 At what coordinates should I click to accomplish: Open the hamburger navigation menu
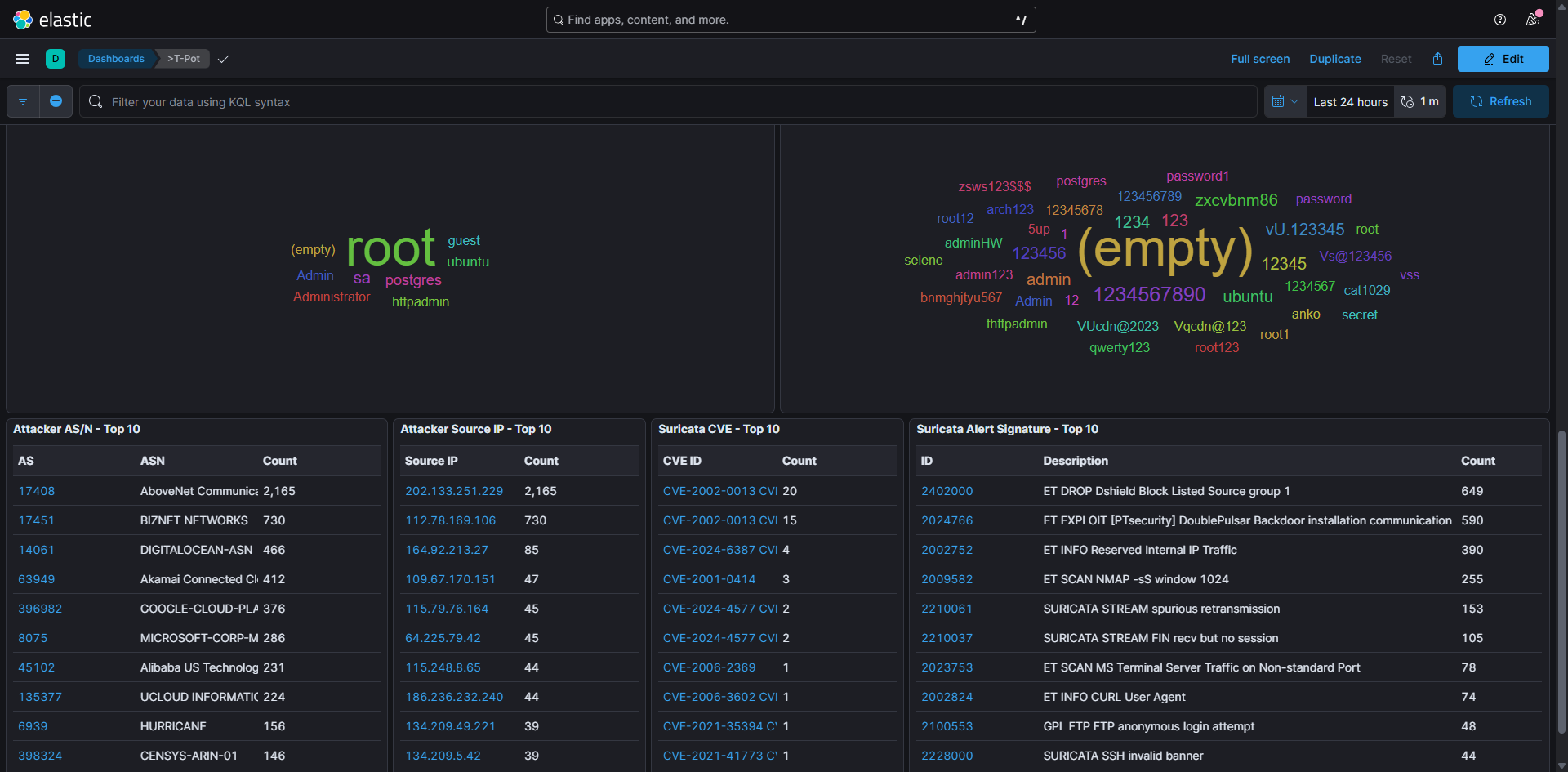pos(23,59)
